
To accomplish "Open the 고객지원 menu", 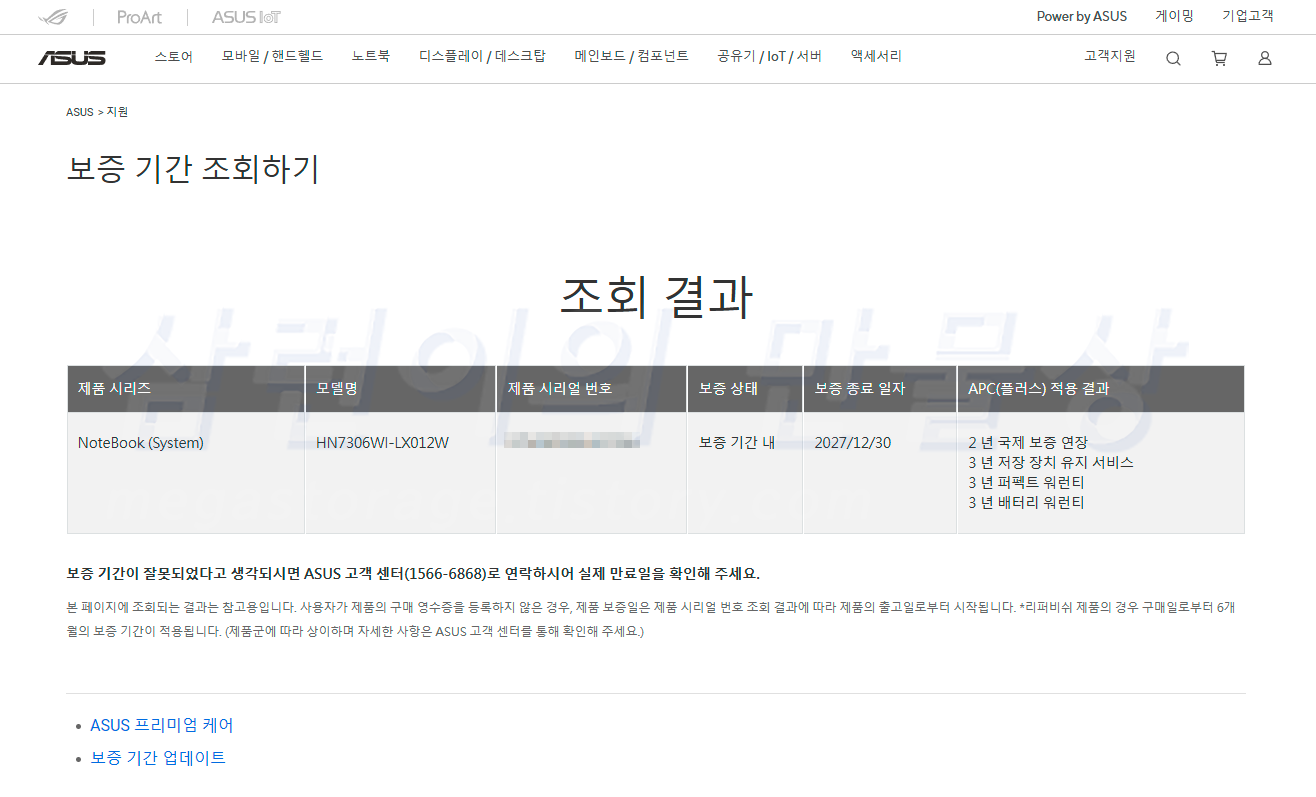I will [1110, 56].
